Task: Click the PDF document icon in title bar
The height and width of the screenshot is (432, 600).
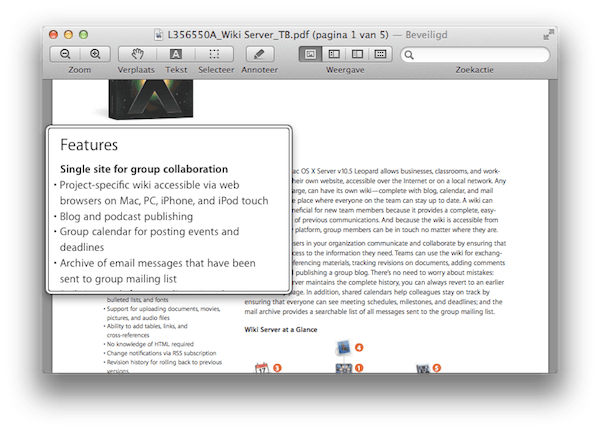Action: tap(158, 35)
